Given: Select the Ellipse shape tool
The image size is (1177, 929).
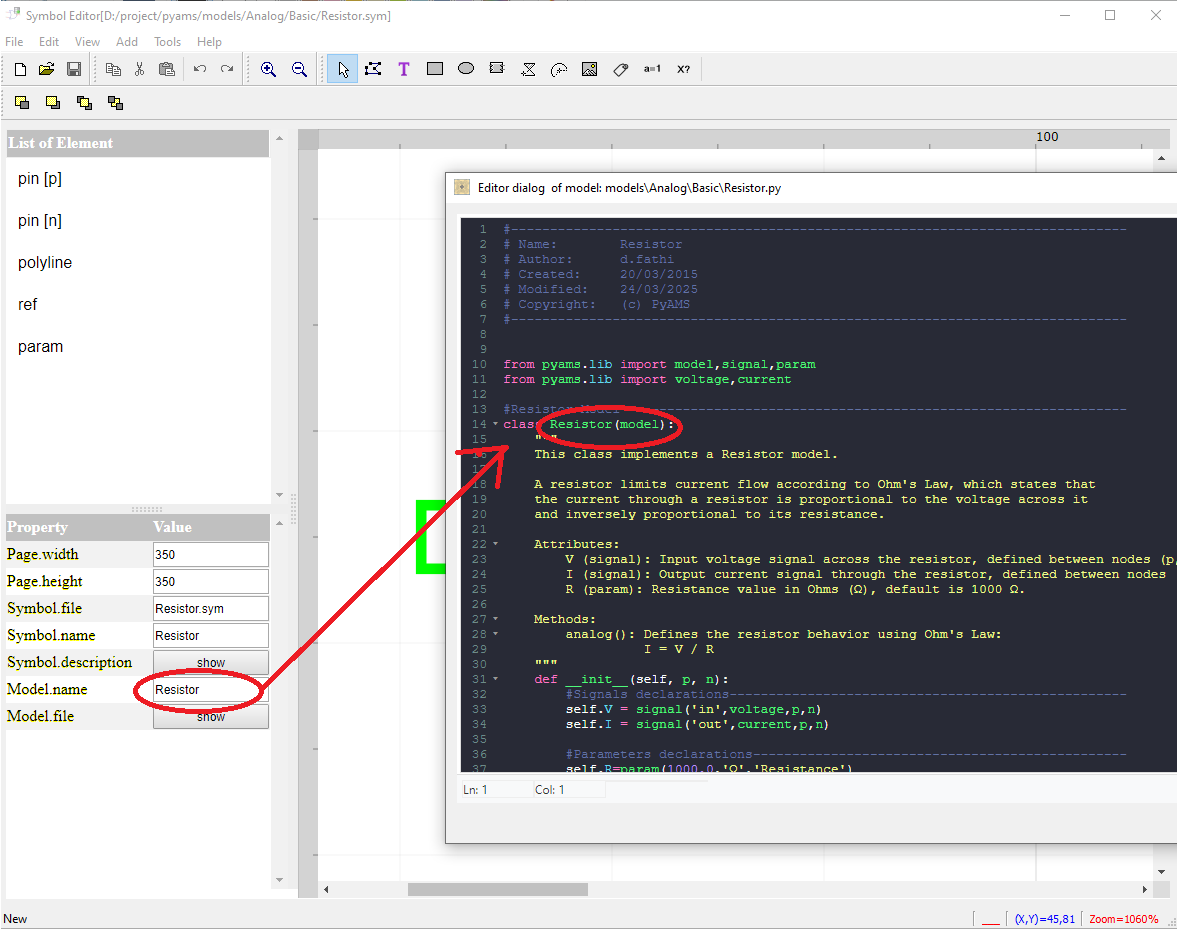Looking at the screenshot, I should point(466,69).
